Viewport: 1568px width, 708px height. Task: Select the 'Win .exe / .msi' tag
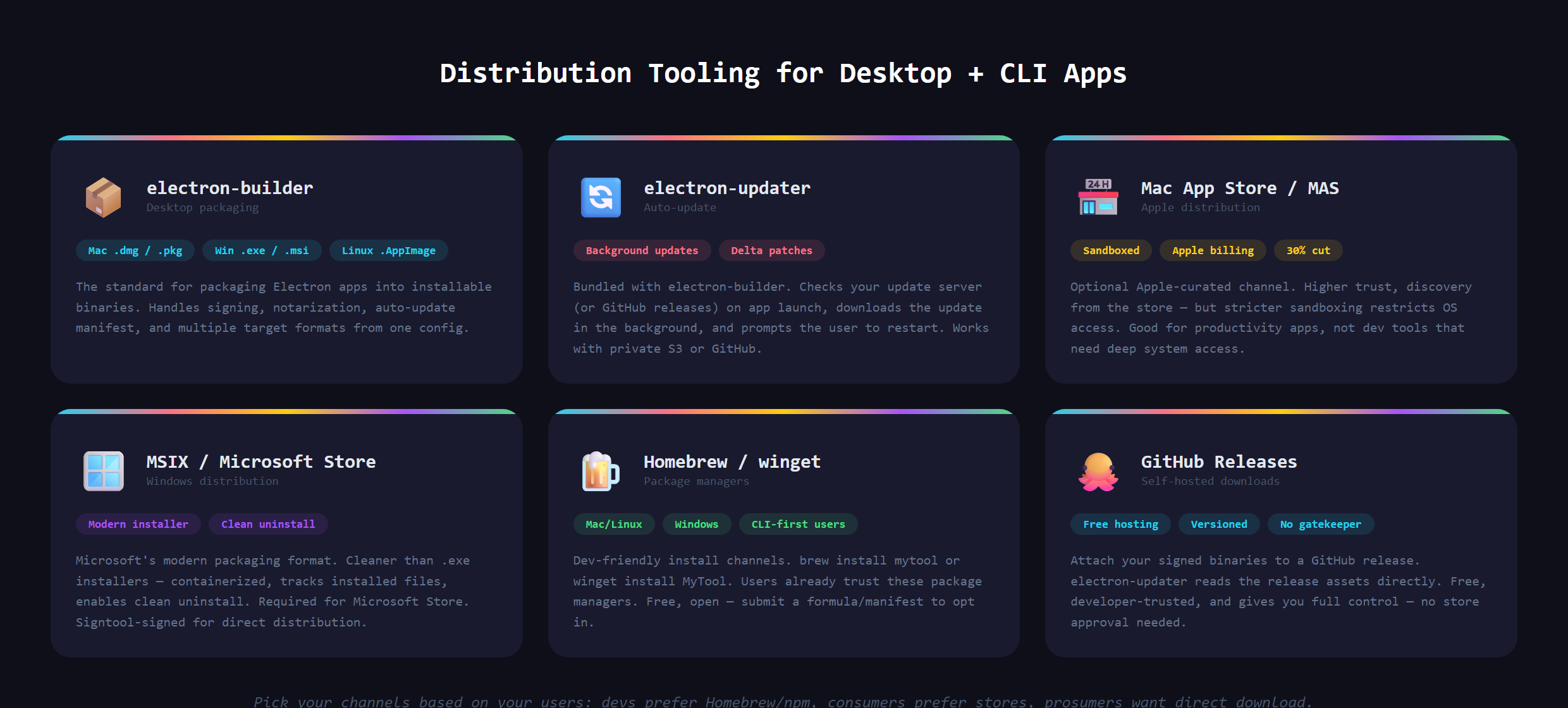tap(262, 250)
